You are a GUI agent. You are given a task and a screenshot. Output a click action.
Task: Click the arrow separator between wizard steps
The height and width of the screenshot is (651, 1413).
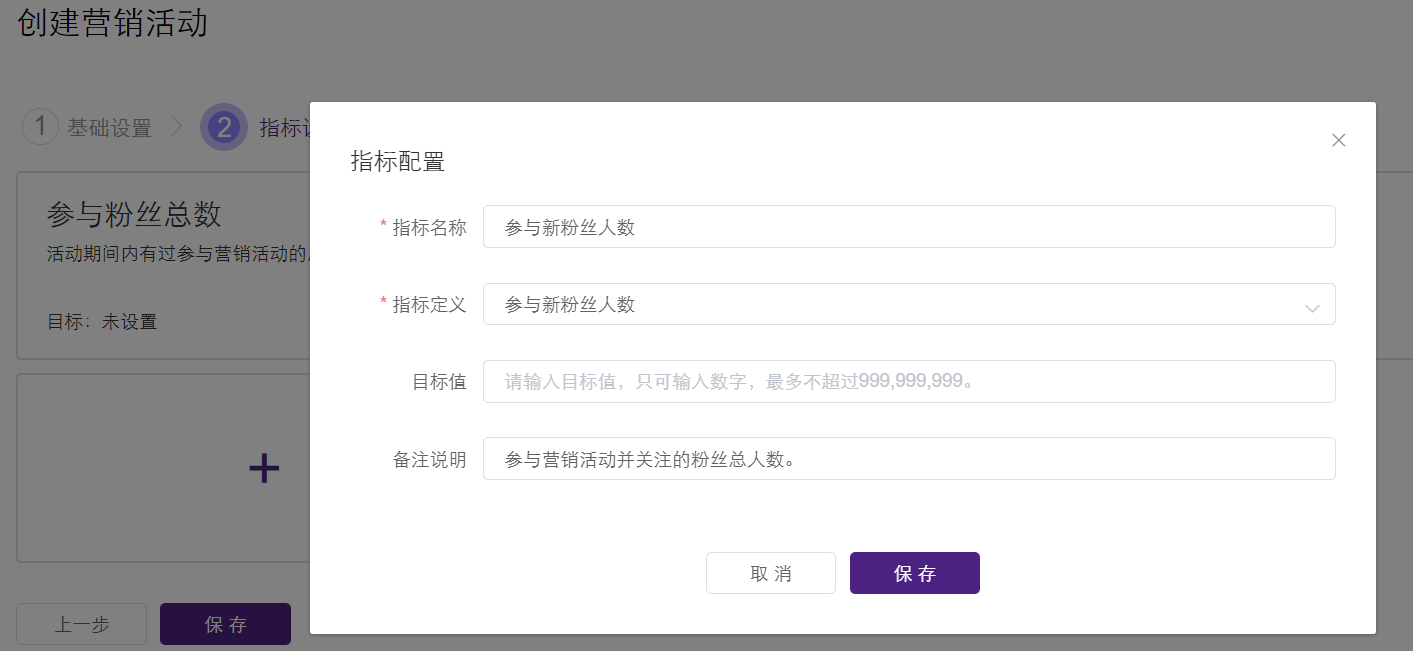(x=176, y=126)
